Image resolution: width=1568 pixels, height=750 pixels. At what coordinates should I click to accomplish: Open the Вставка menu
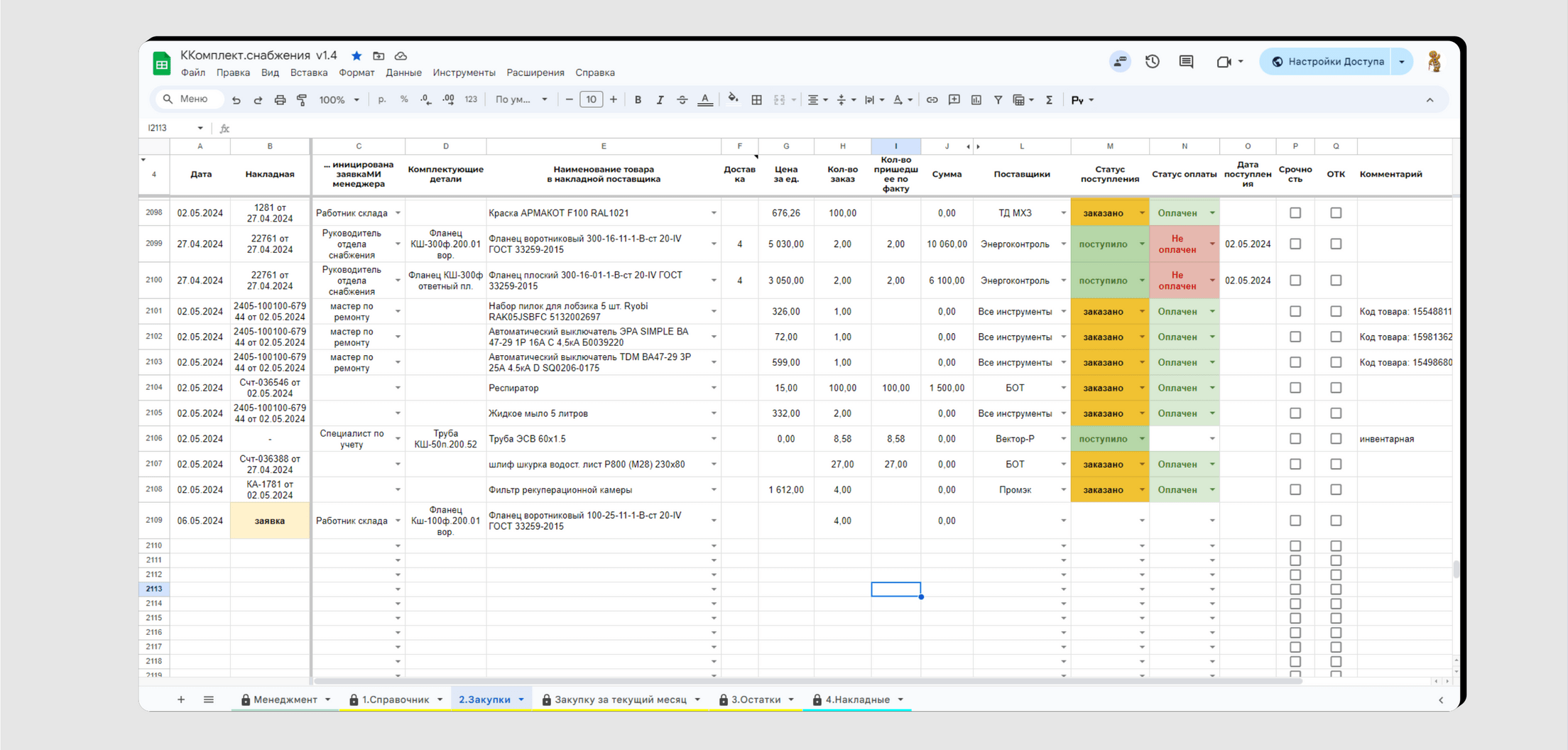309,72
